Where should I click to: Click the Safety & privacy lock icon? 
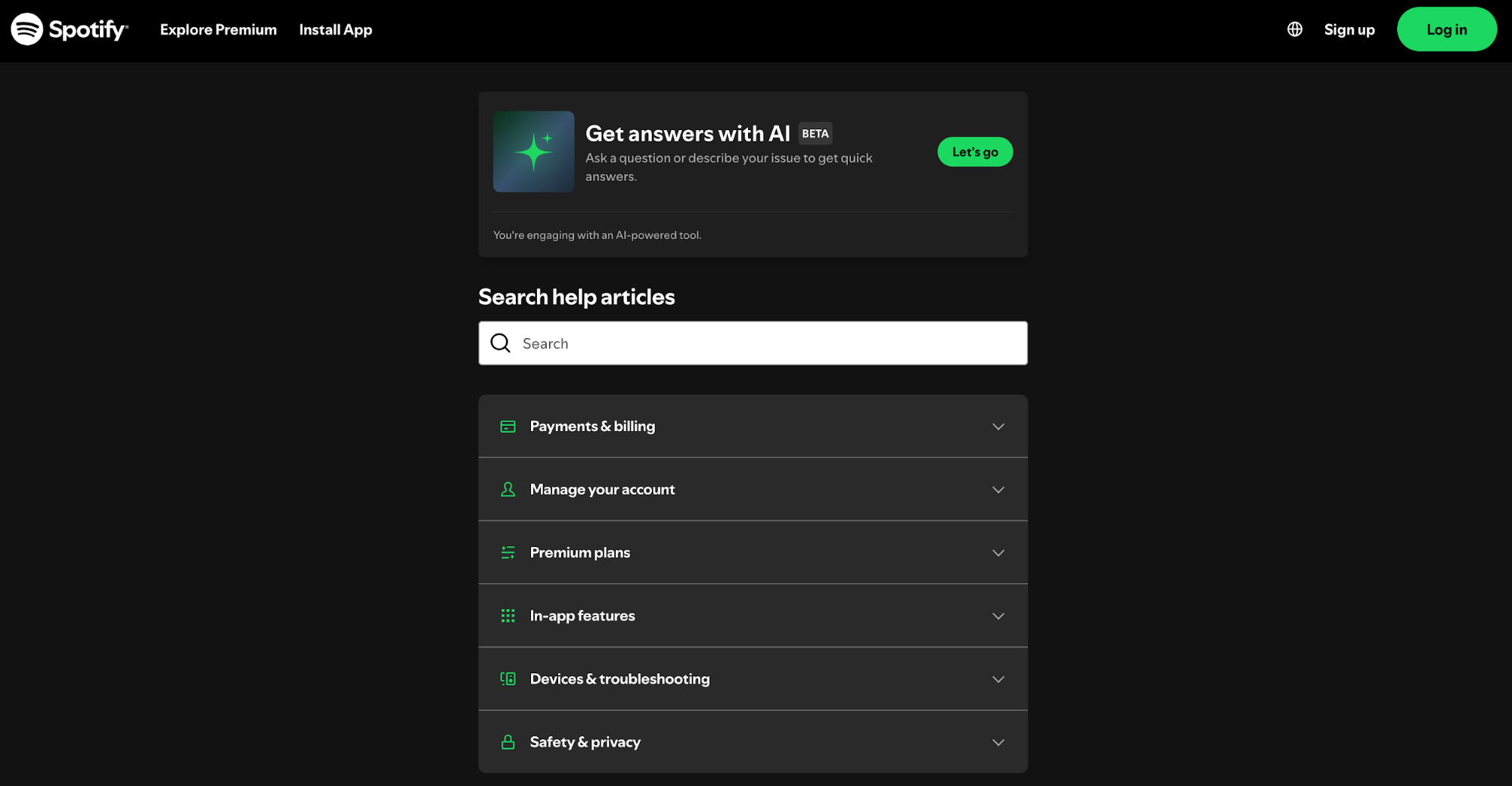point(508,742)
